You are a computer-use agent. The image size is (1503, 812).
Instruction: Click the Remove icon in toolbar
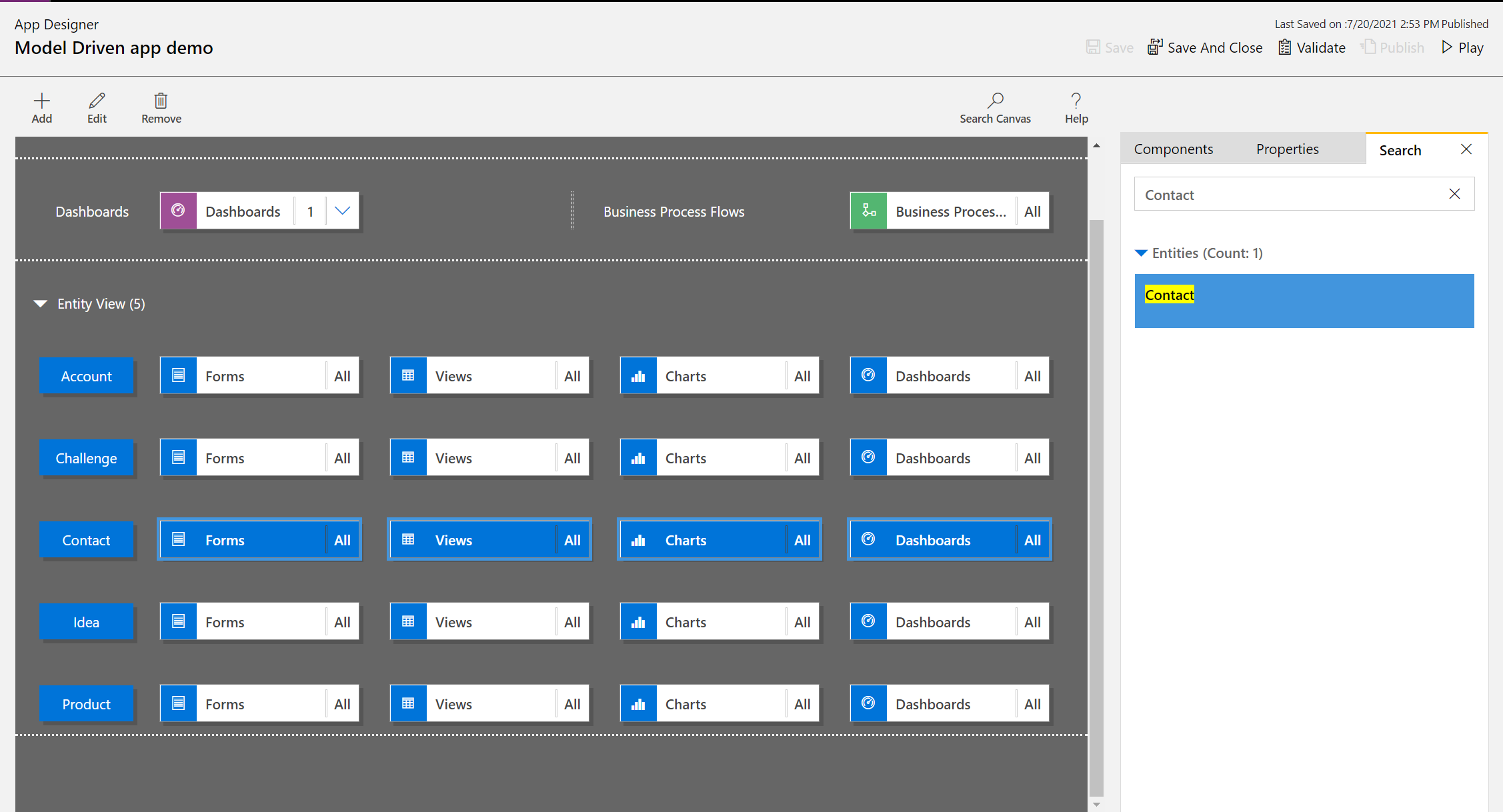(x=161, y=100)
